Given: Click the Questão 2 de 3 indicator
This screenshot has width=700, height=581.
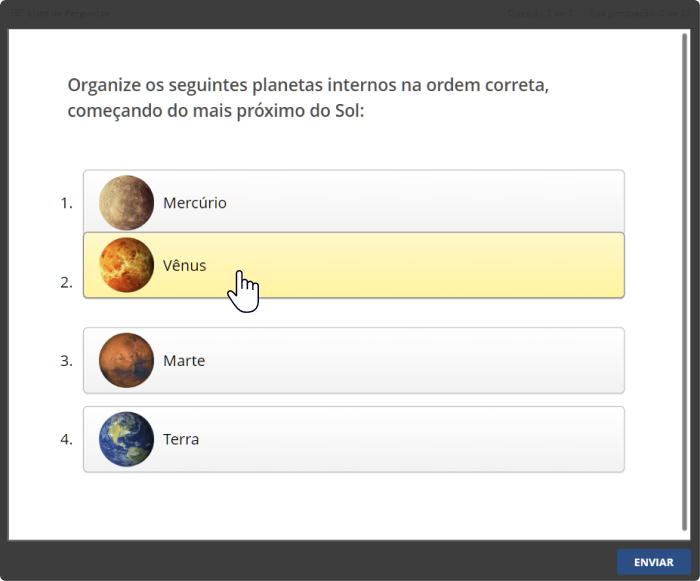Looking at the screenshot, I should (540, 13).
